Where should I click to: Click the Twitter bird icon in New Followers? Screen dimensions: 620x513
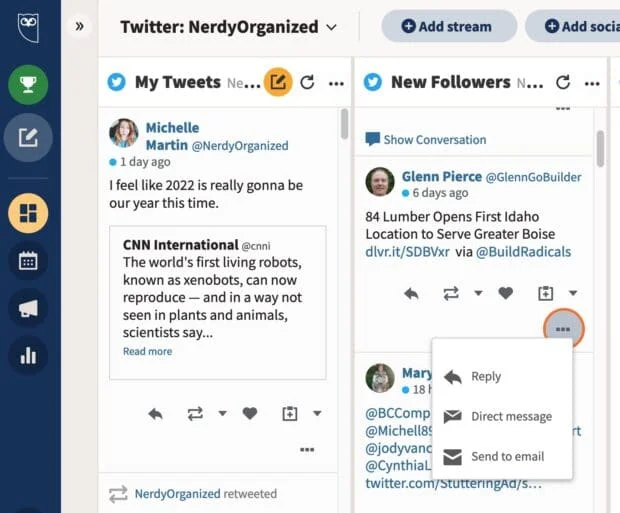click(373, 82)
